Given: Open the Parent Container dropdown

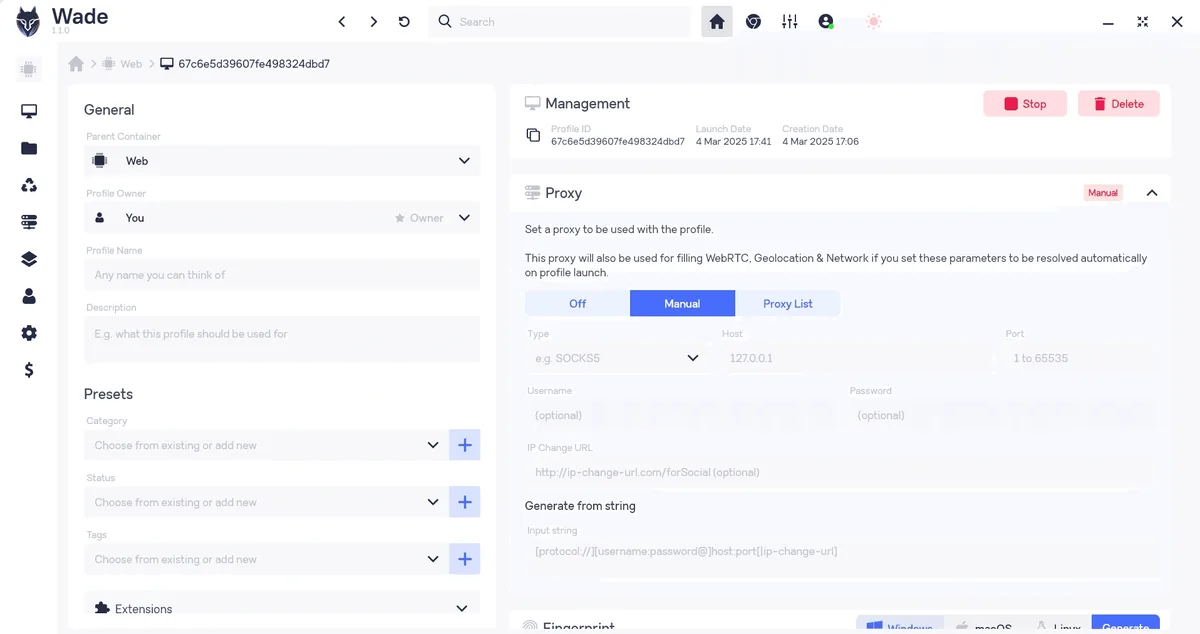Looking at the screenshot, I should pyautogui.click(x=282, y=161).
